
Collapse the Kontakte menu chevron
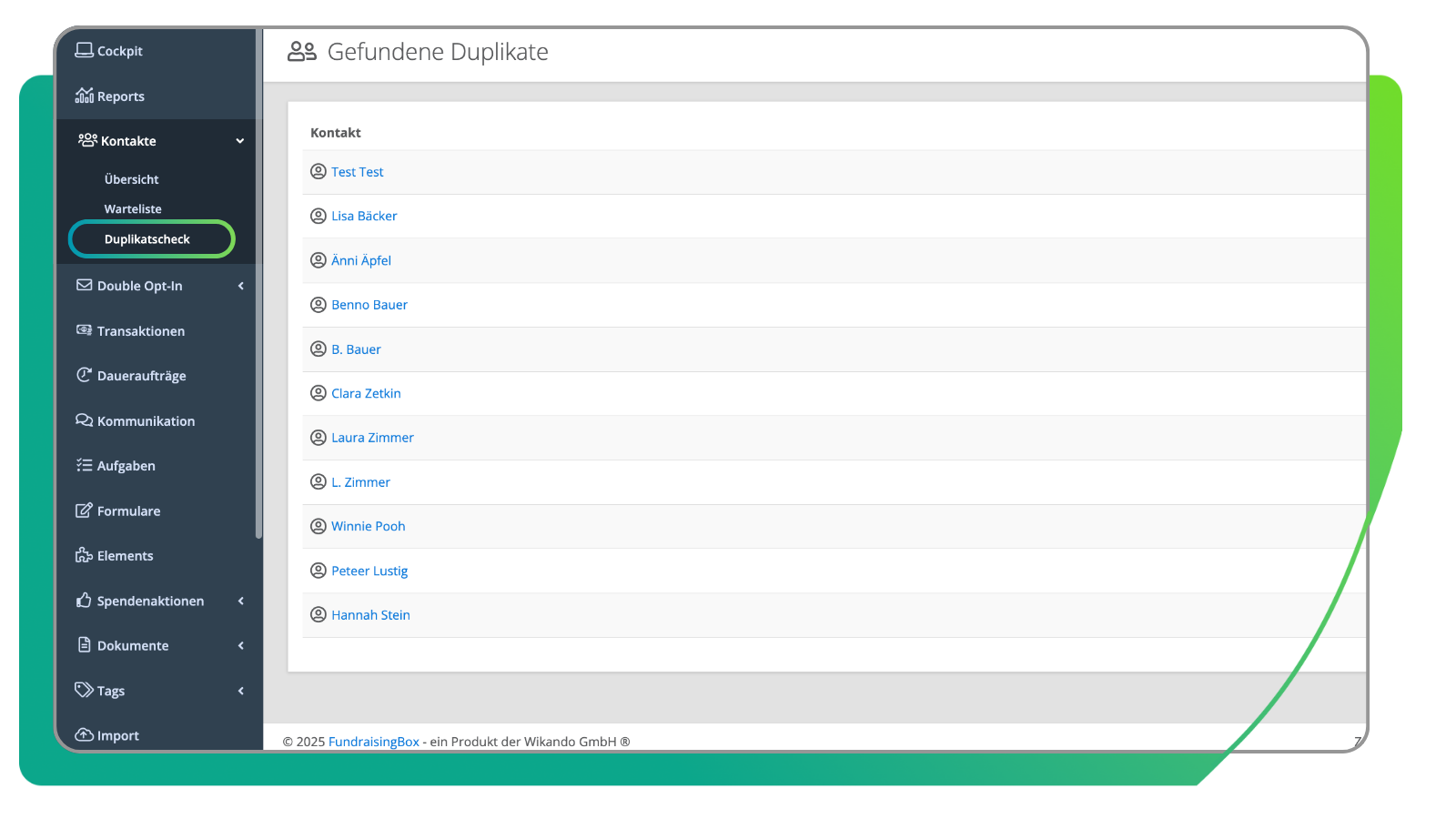(x=240, y=141)
